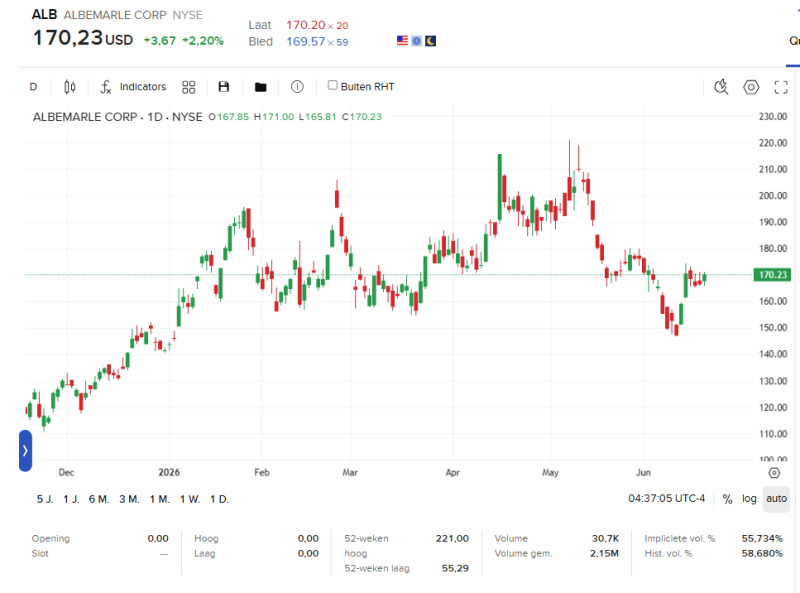Click the ALB ticker symbol
The image size is (800, 593).
(44, 15)
